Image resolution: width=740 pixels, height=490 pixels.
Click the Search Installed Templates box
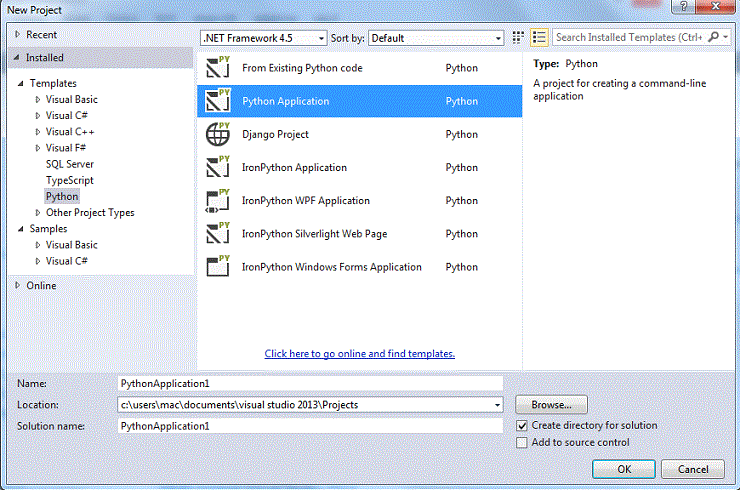point(630,37)
